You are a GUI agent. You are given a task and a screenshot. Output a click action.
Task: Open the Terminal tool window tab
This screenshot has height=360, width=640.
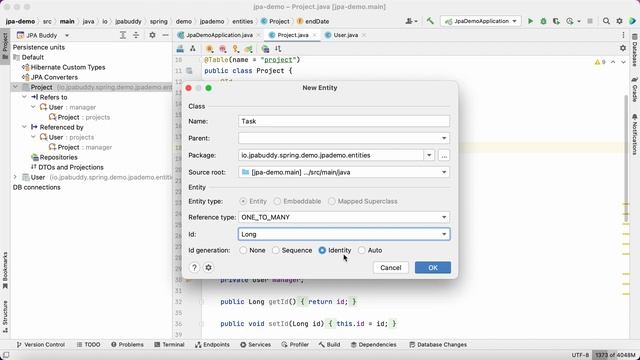tap(169, 344)
